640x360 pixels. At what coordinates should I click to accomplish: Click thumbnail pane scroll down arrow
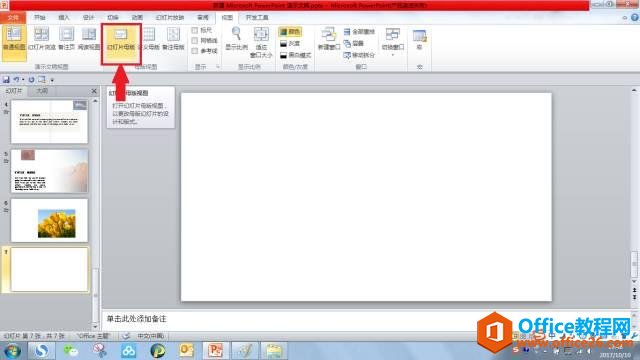coord(96,327)
